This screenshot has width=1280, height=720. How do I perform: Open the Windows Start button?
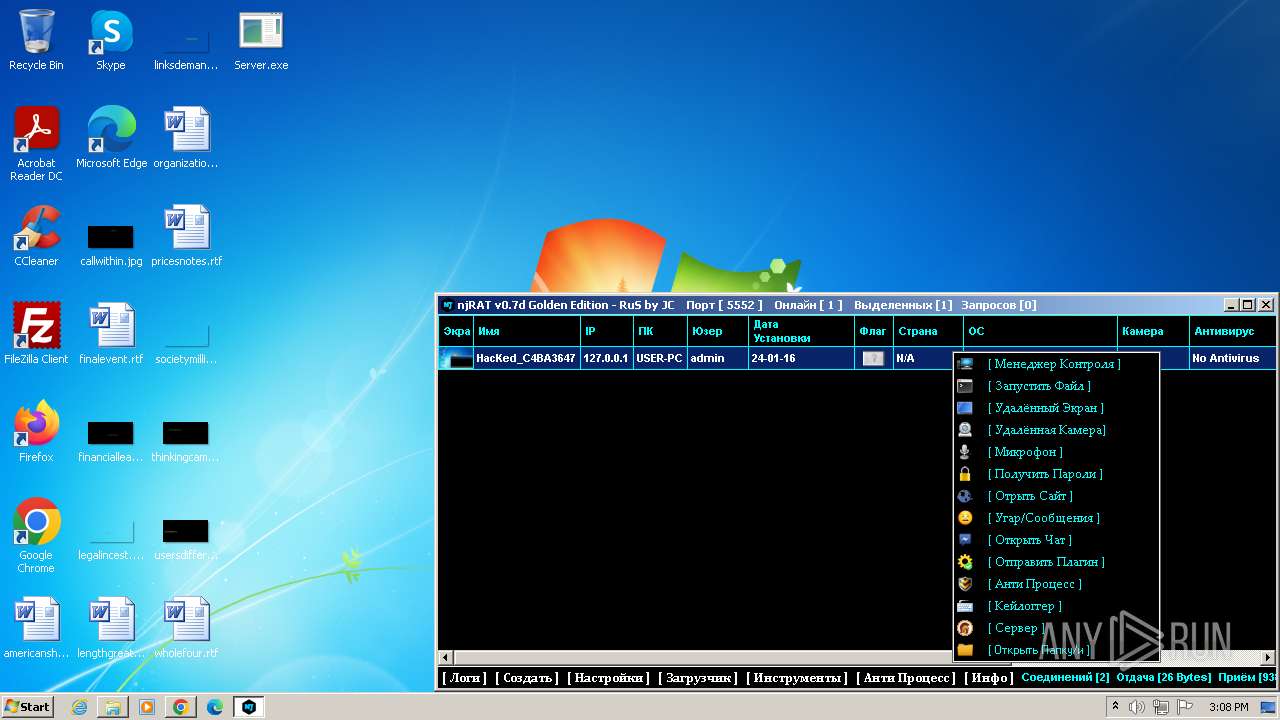click(28, 706)
